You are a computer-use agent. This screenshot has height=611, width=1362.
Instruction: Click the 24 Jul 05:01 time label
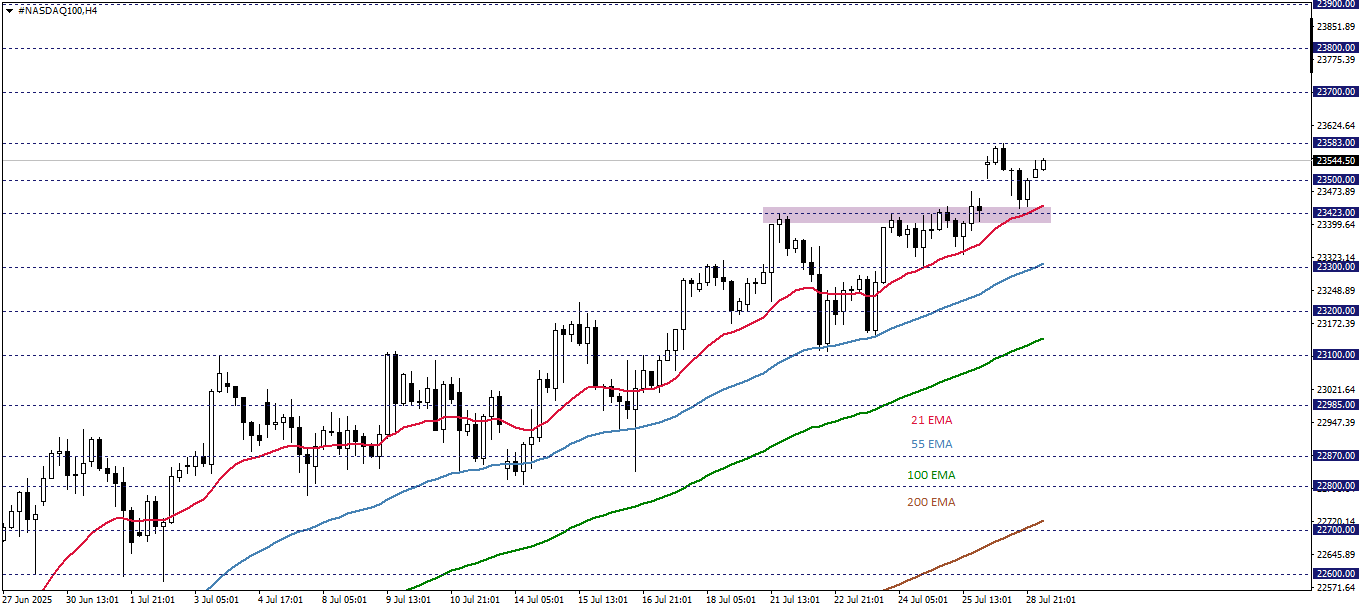[x=923, y=601]
